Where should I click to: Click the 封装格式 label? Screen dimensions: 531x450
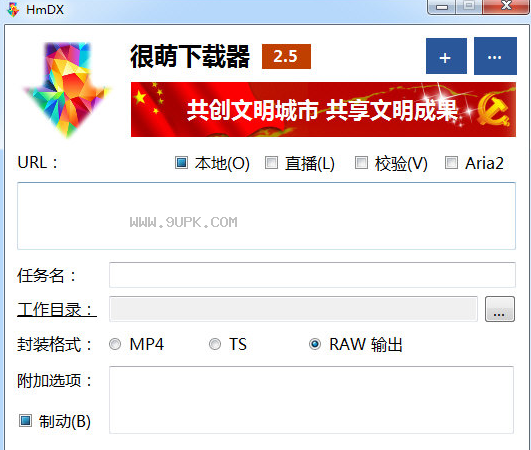(x=55, y=345)
